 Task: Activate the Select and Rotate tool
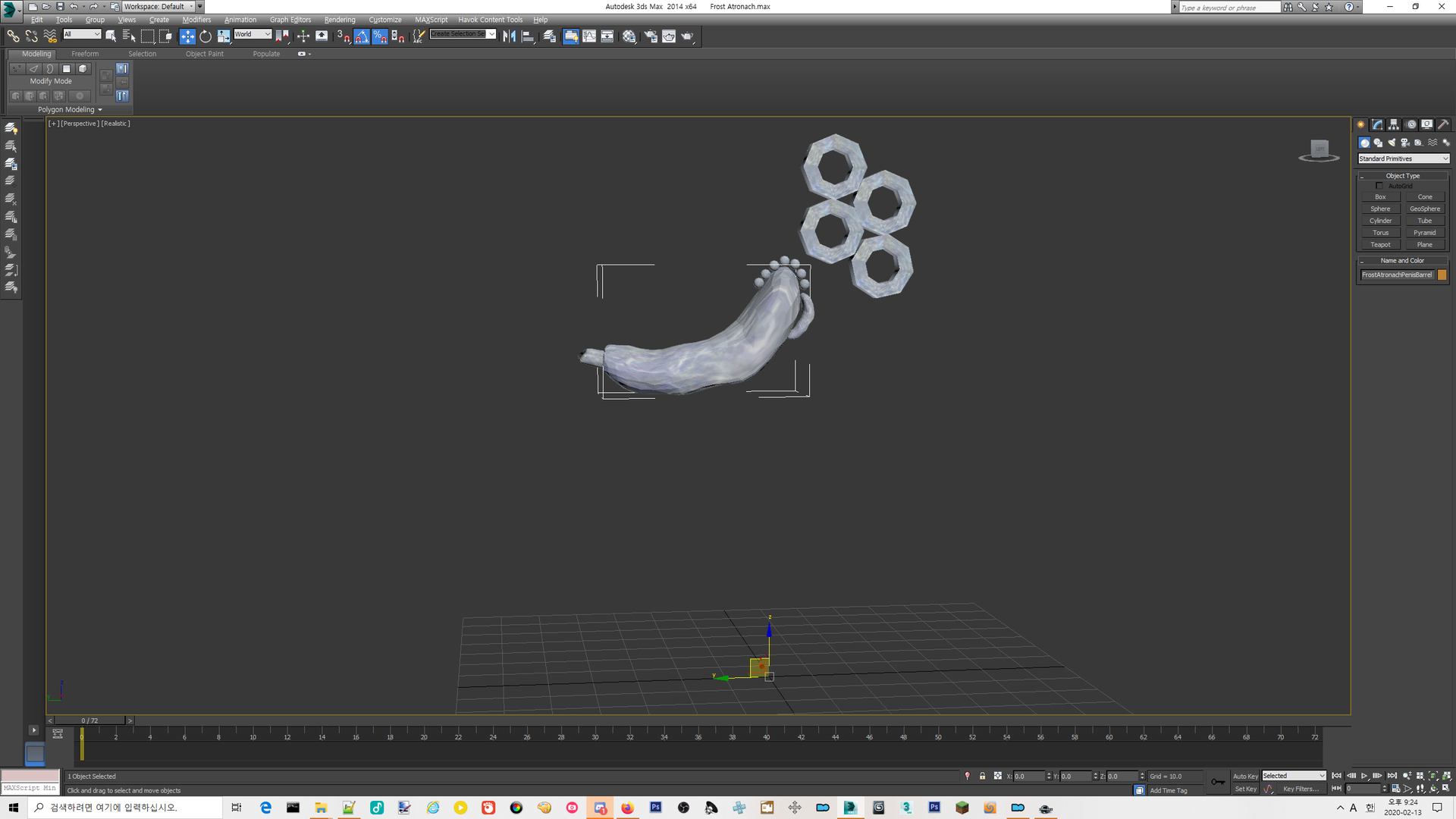tap(206, 36)
